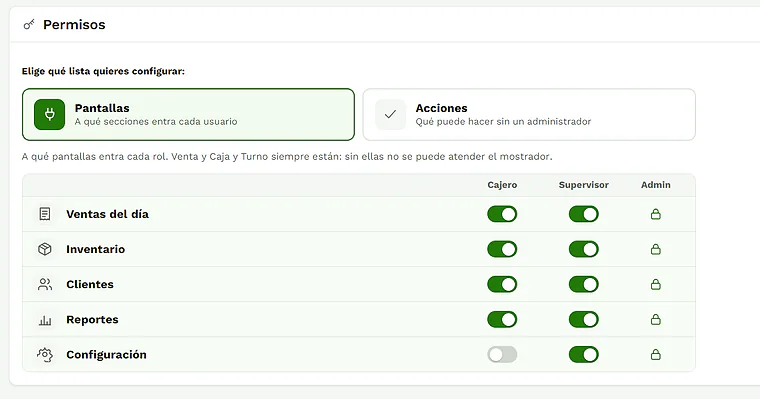Disable Cajero access to Ventas del día
The height and width of the screenshot is (399, 760).
(502, 214)
